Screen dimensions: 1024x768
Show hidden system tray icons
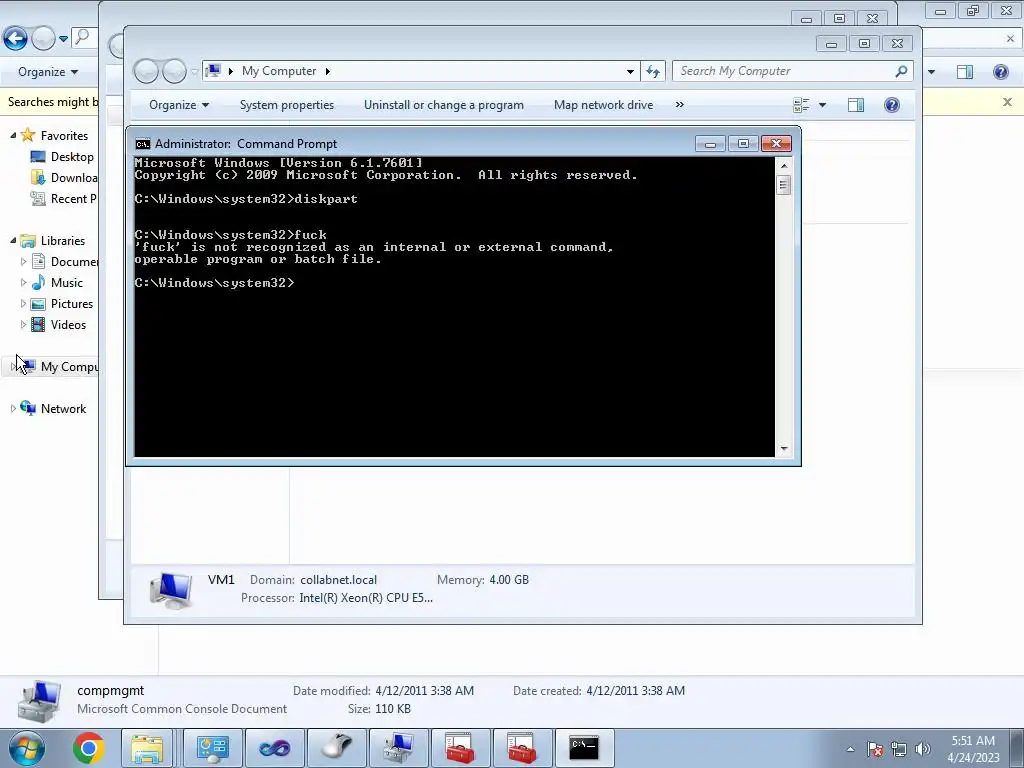[x=850, y=749]
